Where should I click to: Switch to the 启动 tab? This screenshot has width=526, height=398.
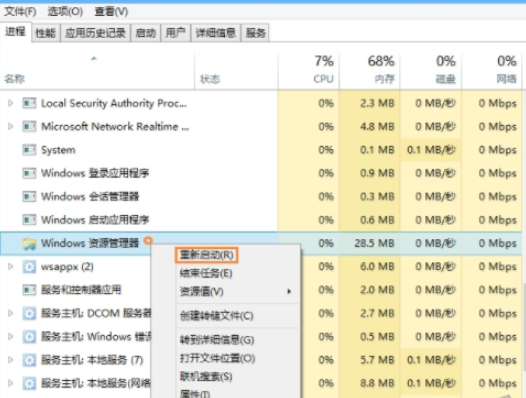click(x=146, y=33)
